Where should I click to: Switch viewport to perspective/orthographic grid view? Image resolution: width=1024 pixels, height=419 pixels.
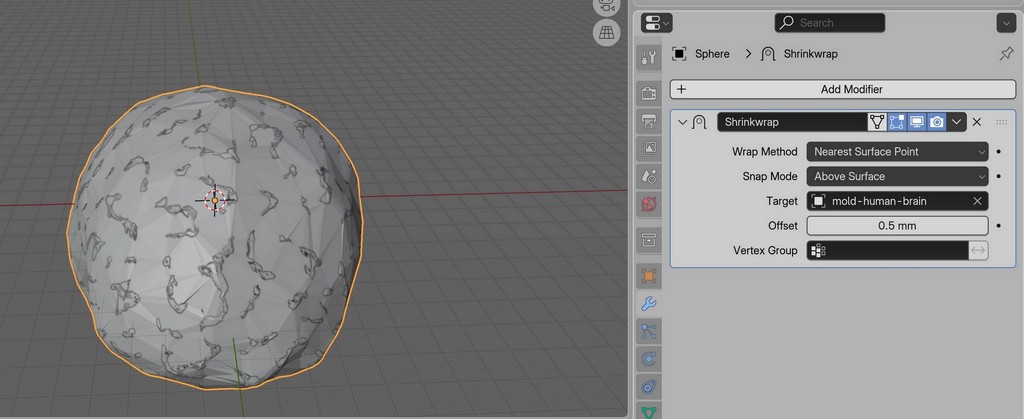tap(607, 32)
